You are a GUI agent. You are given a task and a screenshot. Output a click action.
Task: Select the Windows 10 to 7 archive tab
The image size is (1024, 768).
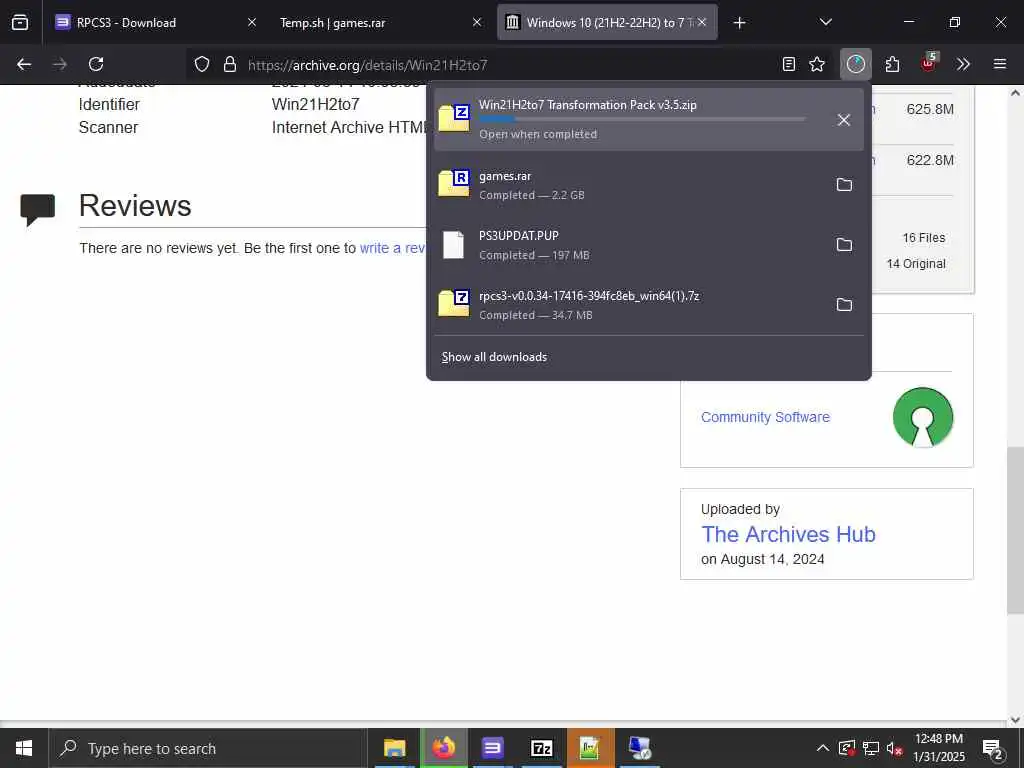(607, 23)
